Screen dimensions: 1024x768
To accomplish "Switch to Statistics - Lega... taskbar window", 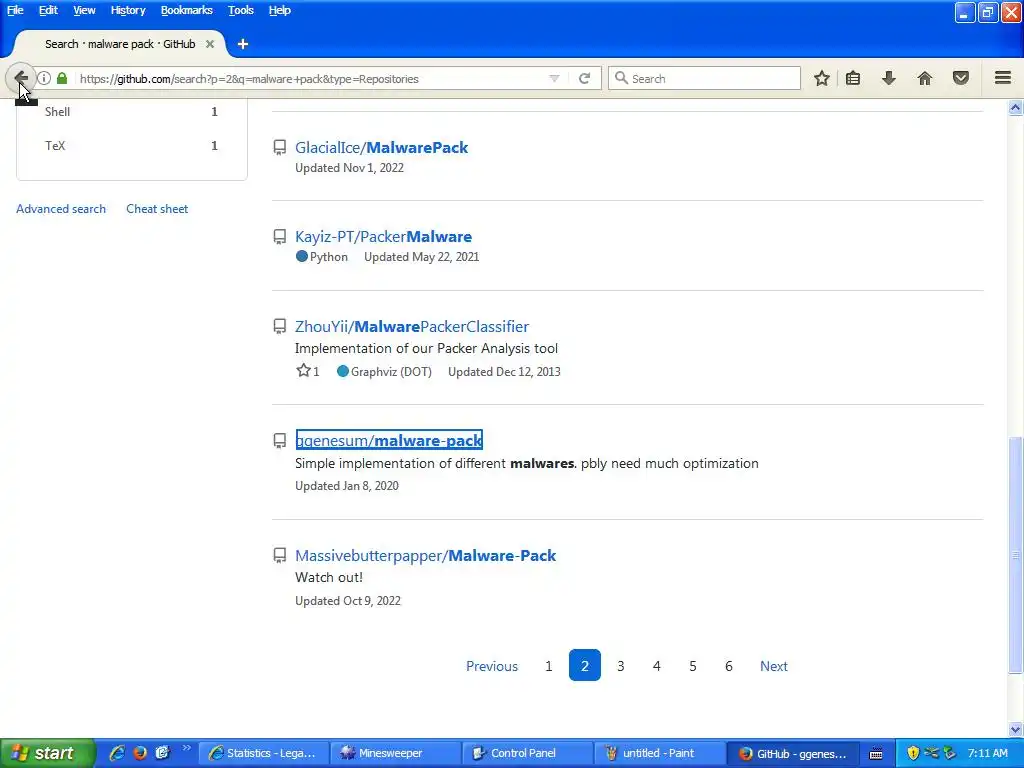I will click(263, 754).
